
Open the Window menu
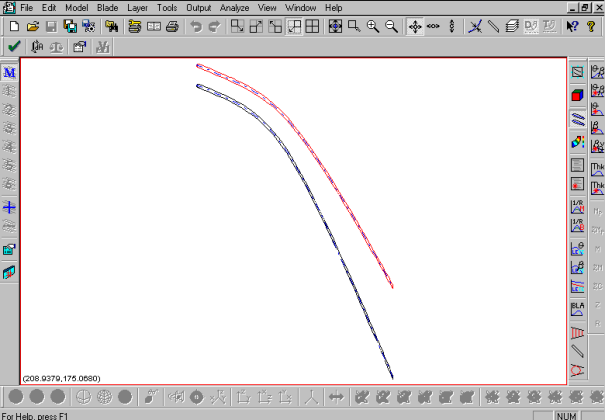[301, 8]
